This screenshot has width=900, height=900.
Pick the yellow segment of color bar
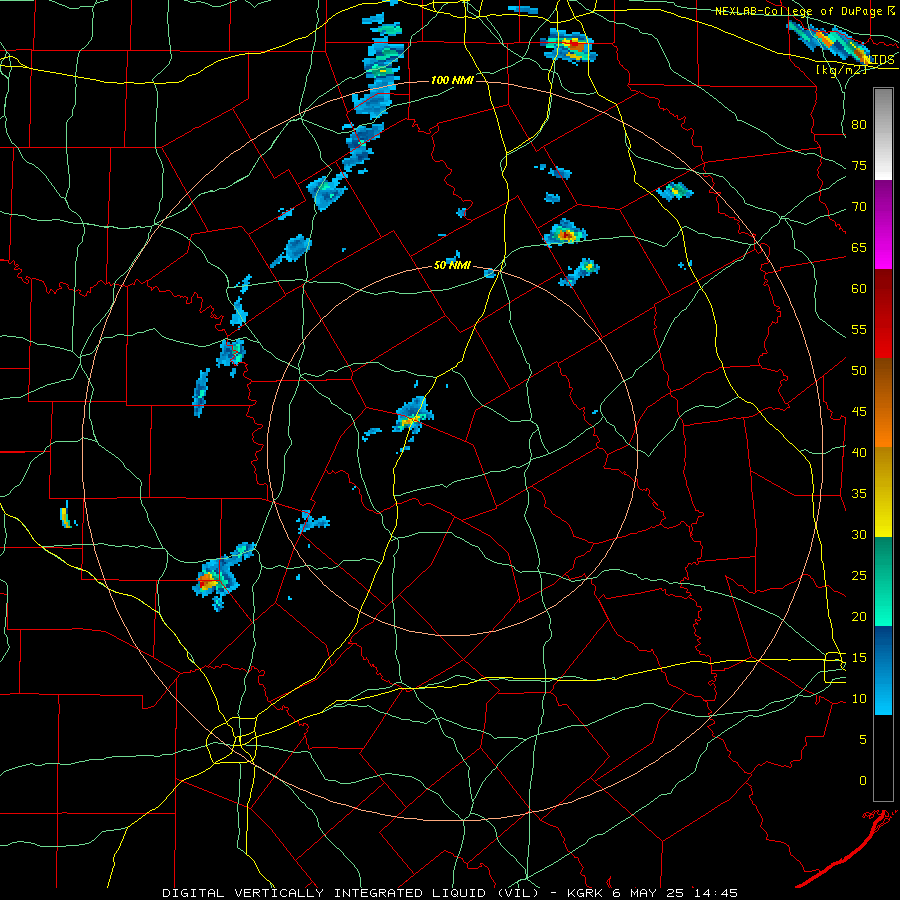[883, 492]
